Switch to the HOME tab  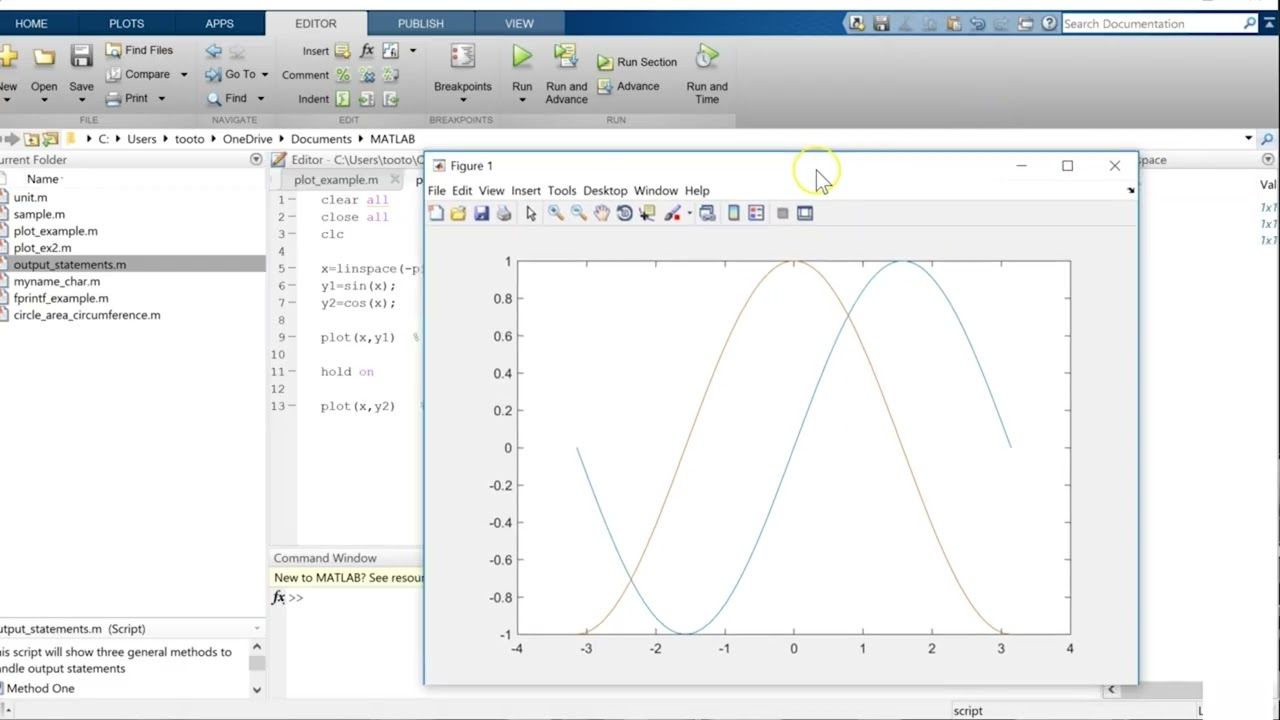click(x=31, y=23)
